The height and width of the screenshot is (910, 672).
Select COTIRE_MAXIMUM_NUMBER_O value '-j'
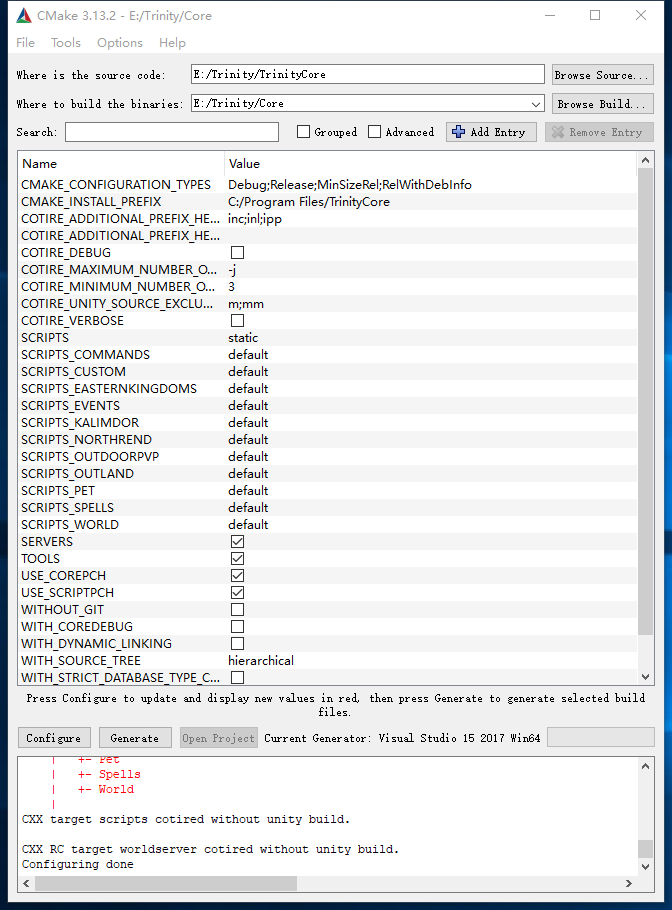point(232,270)
